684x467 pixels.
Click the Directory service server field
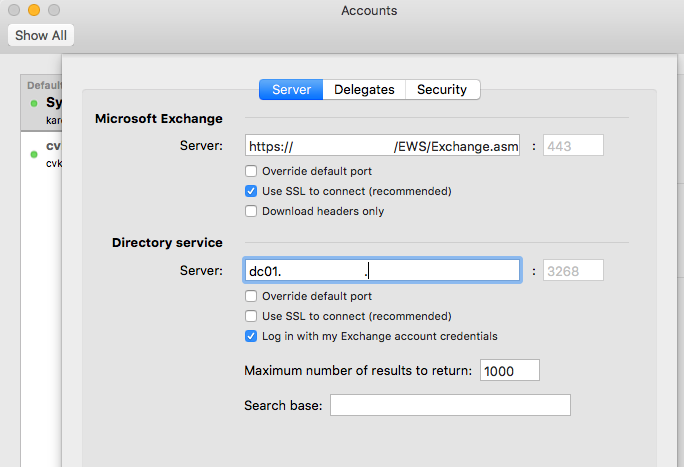point(382,270)
